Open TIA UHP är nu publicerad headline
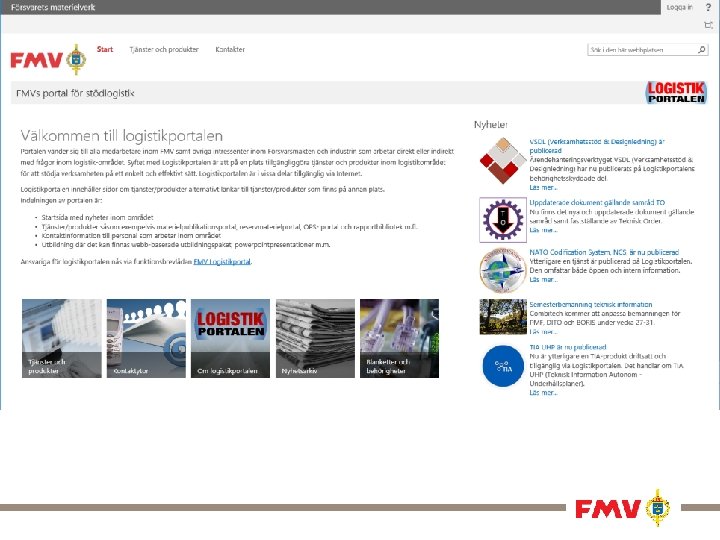 tap(568, 347)
